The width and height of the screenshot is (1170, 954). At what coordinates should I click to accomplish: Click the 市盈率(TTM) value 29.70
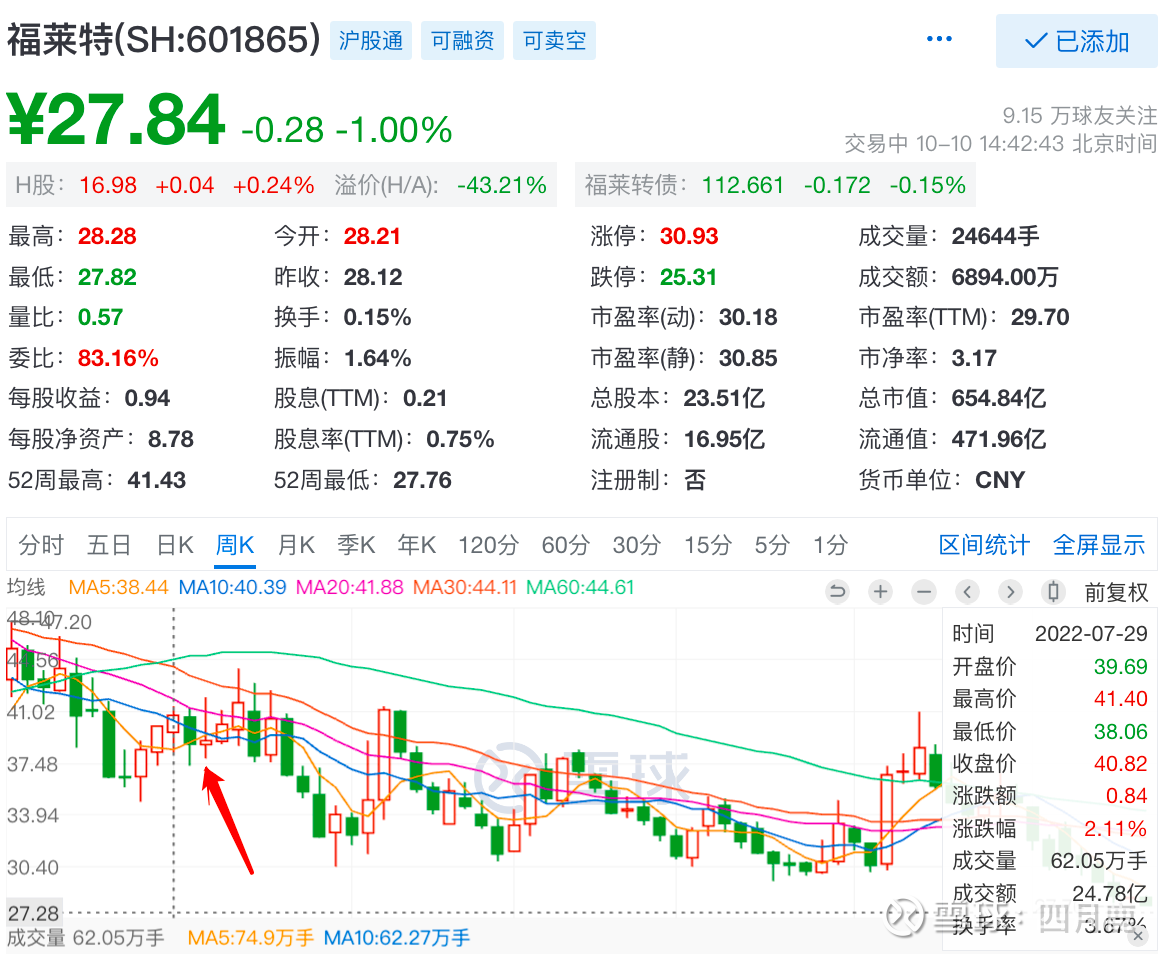coord(1040,318)
